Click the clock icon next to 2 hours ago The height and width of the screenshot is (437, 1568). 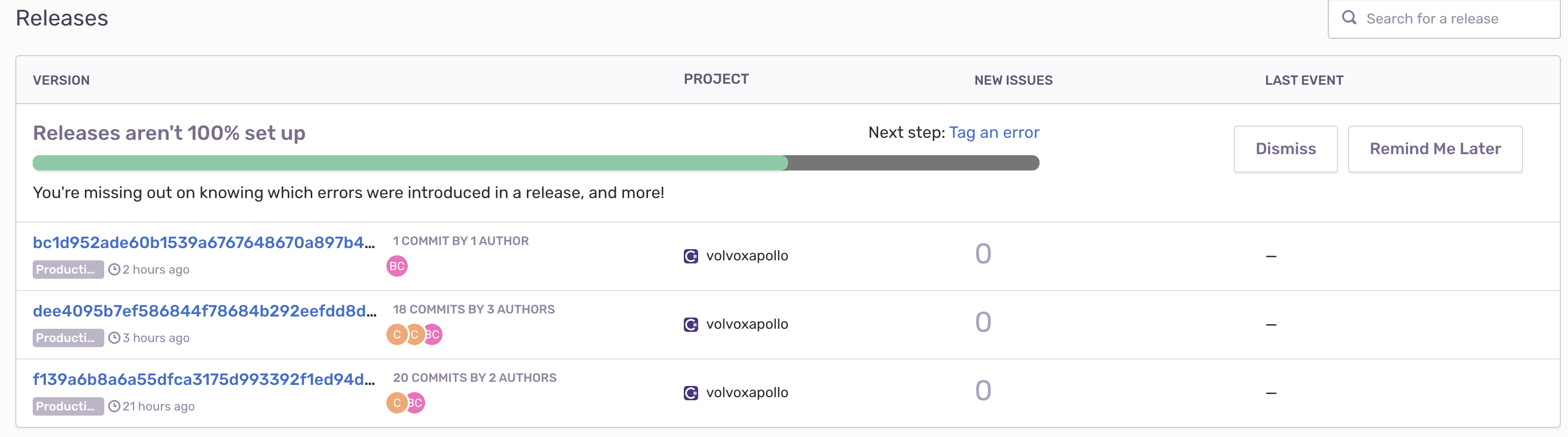pos(114,269)
